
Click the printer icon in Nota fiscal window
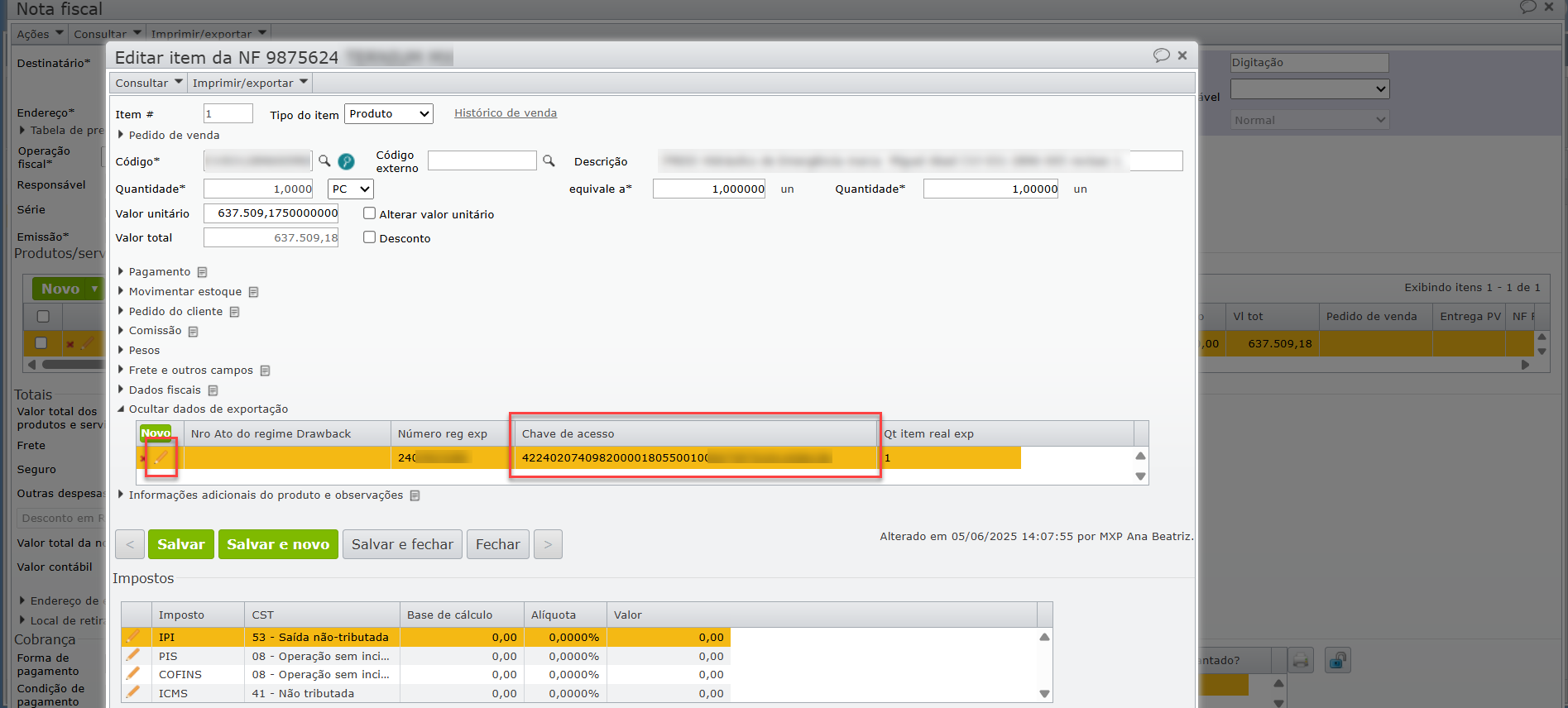click(1301, 660)
